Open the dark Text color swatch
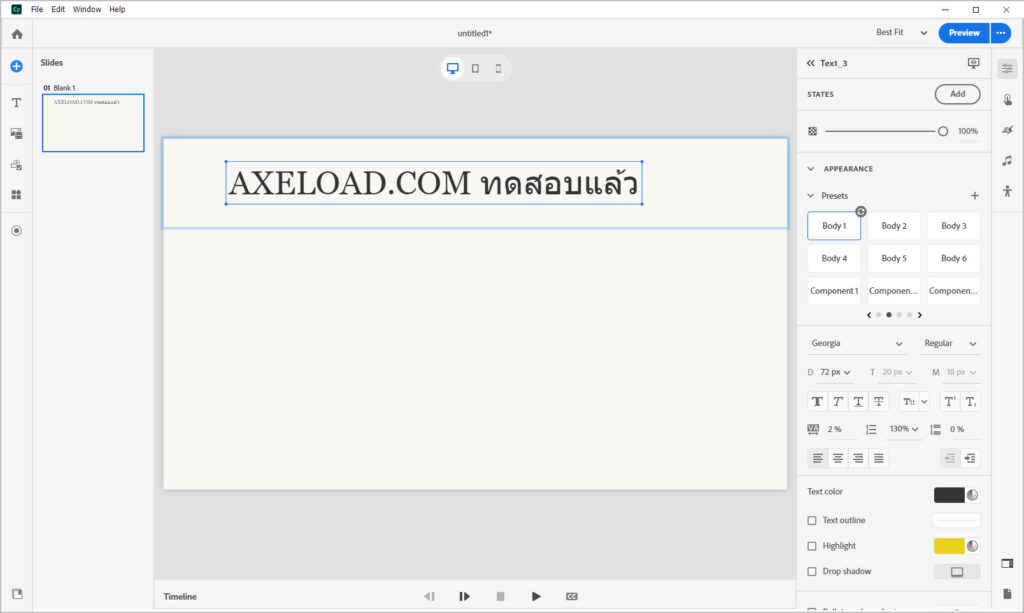 pyautogui.click(x=949, y=495)
